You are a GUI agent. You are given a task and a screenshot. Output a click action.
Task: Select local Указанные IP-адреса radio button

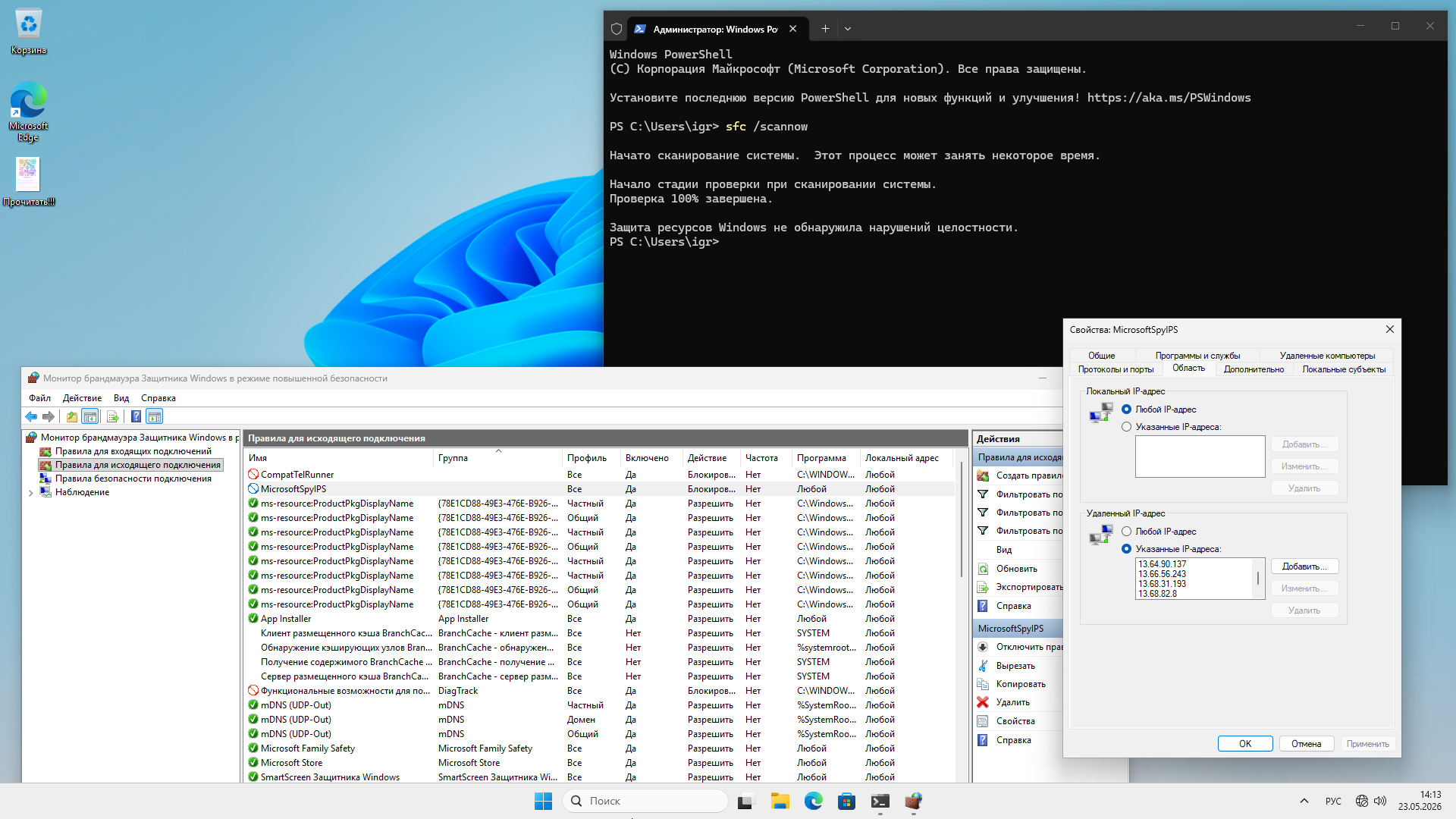(1127, 427)
